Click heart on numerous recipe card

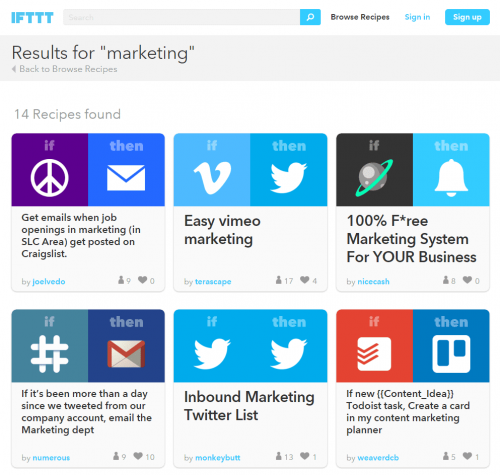pos(138,456)
